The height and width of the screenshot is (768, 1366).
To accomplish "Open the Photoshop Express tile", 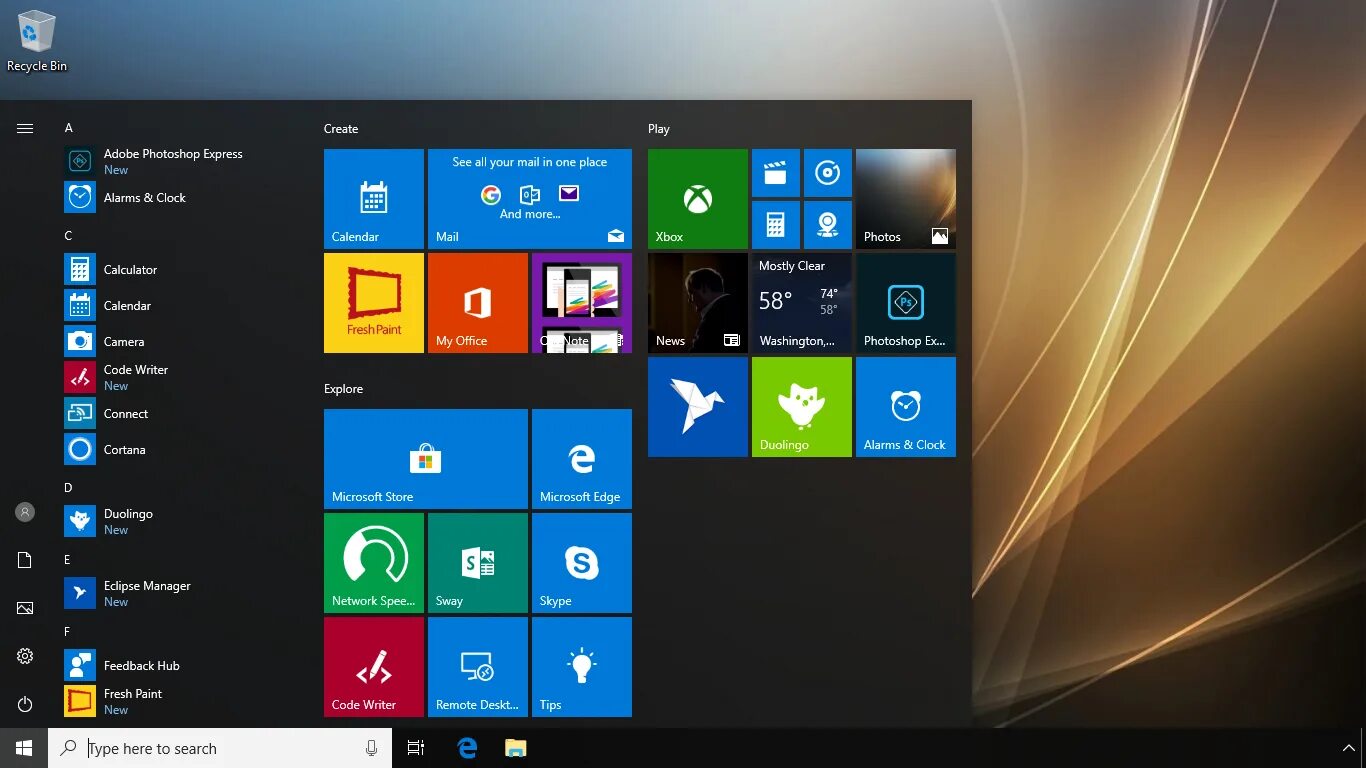I will coord(906,303).
